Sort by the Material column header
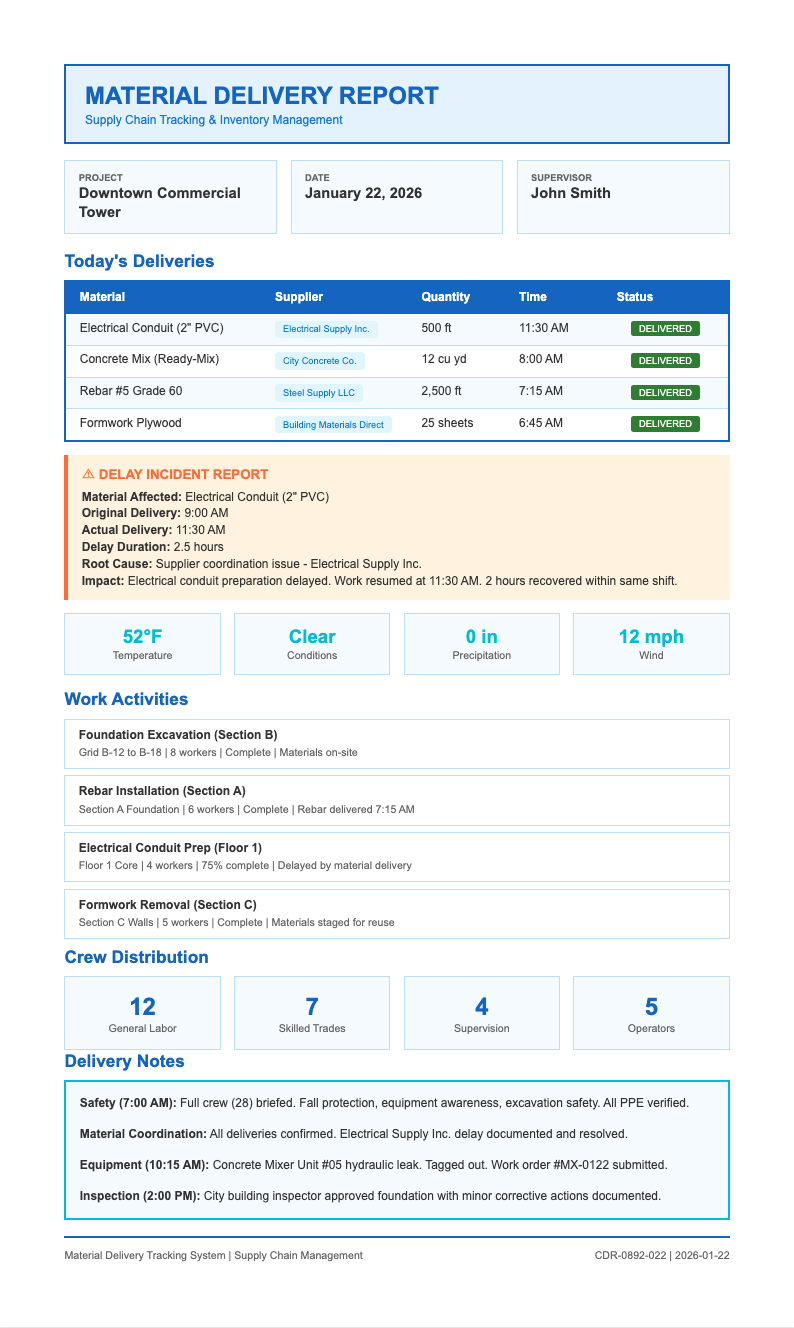This screenshot has width=794, height=1328. click(x=102, y=297)
